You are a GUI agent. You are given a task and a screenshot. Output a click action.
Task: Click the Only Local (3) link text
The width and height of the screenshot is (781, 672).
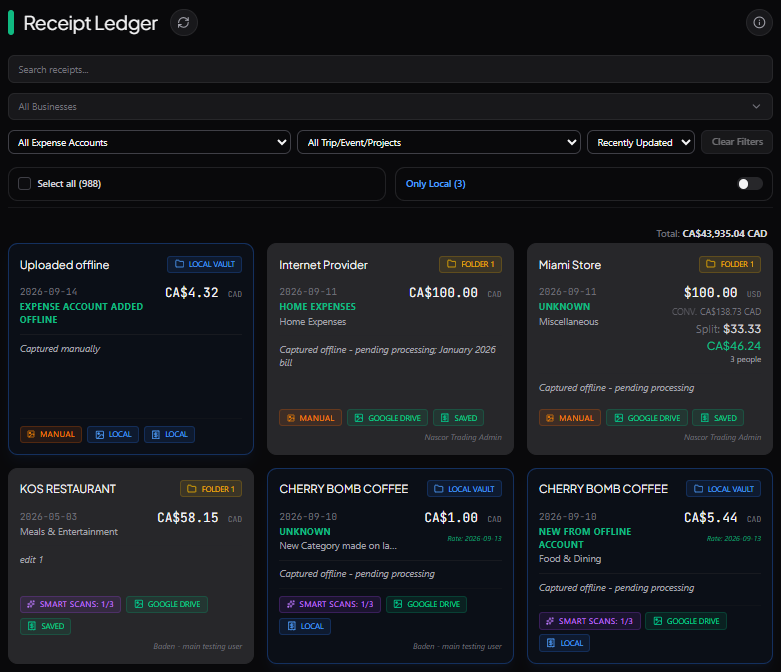click(x=435, y=184)
